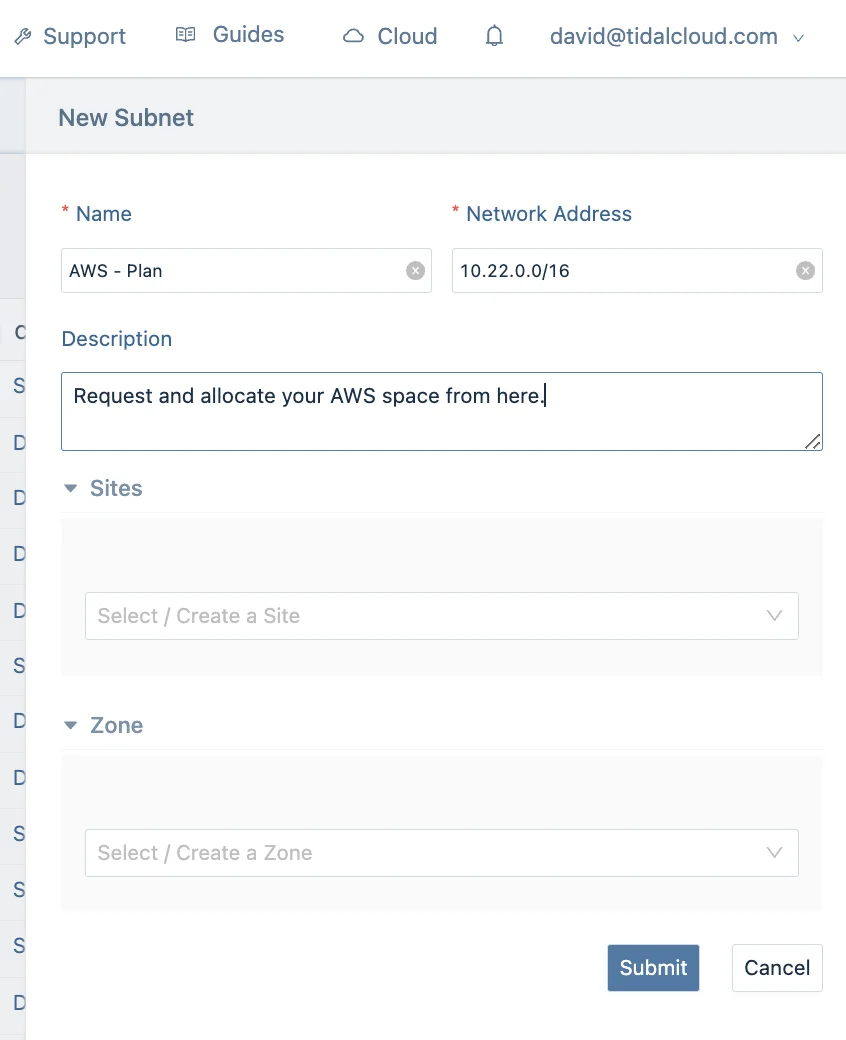Open the david@tidalcloud.com account menu
The width and height of the screenshot is (846, 1040).
coord(677,36)
